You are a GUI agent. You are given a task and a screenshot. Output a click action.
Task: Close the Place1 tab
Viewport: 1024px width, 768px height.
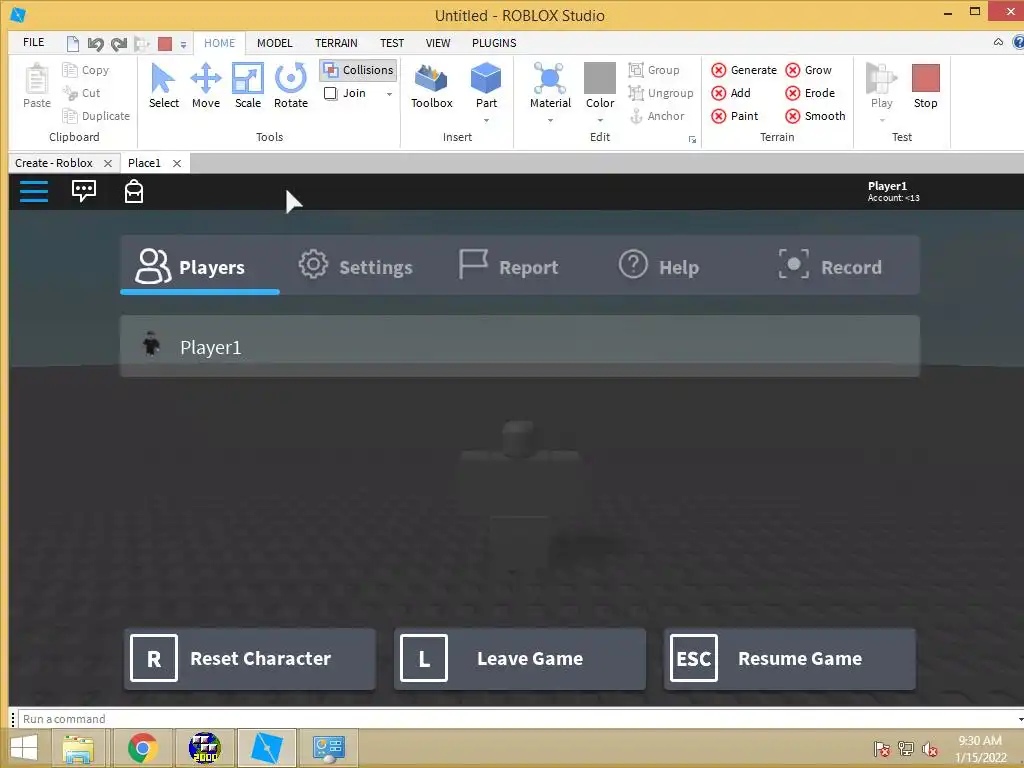click(x=176, y=163)
